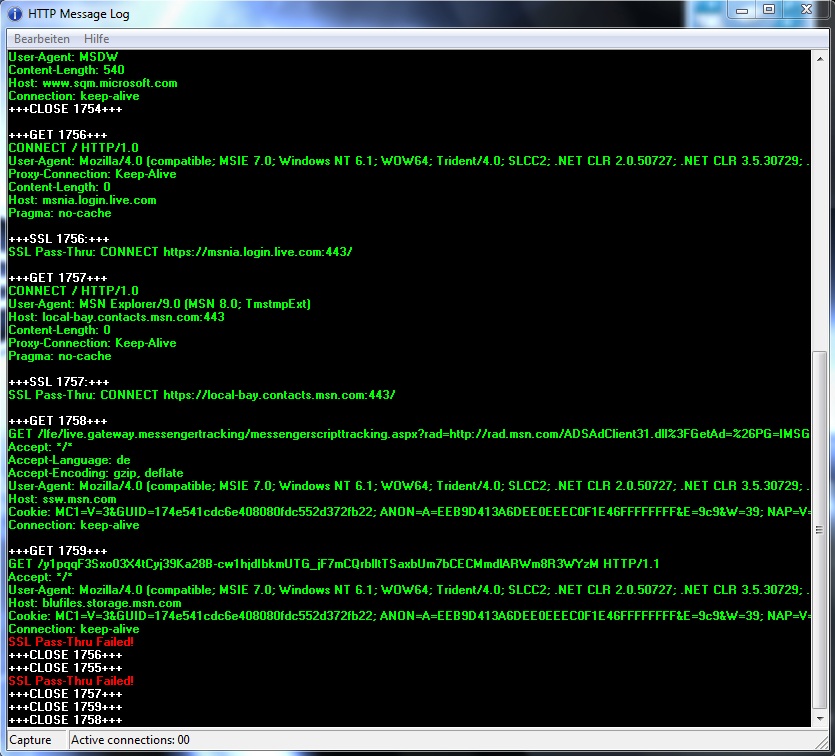This screenshot has height=756, width=835.
Task: Click the second red SSL Pass-Thru Failed! line
Action: pyautogui.click(x=71, y=681)
